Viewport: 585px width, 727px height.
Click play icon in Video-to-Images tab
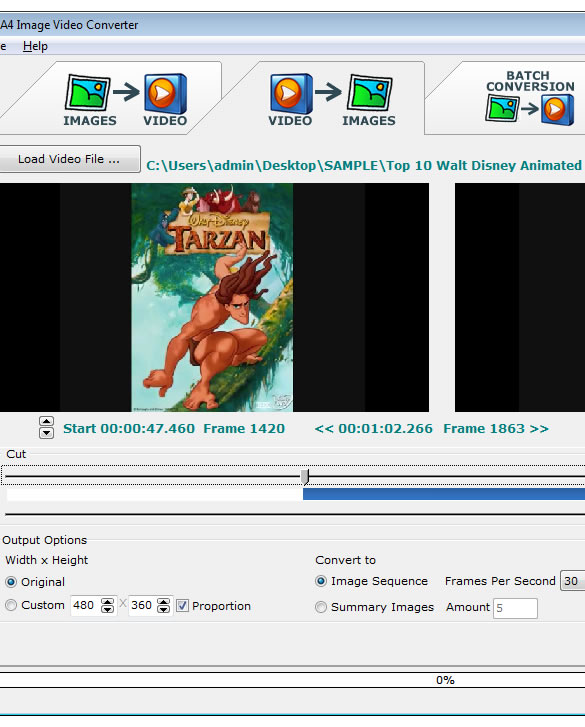(x=291, y=94)
